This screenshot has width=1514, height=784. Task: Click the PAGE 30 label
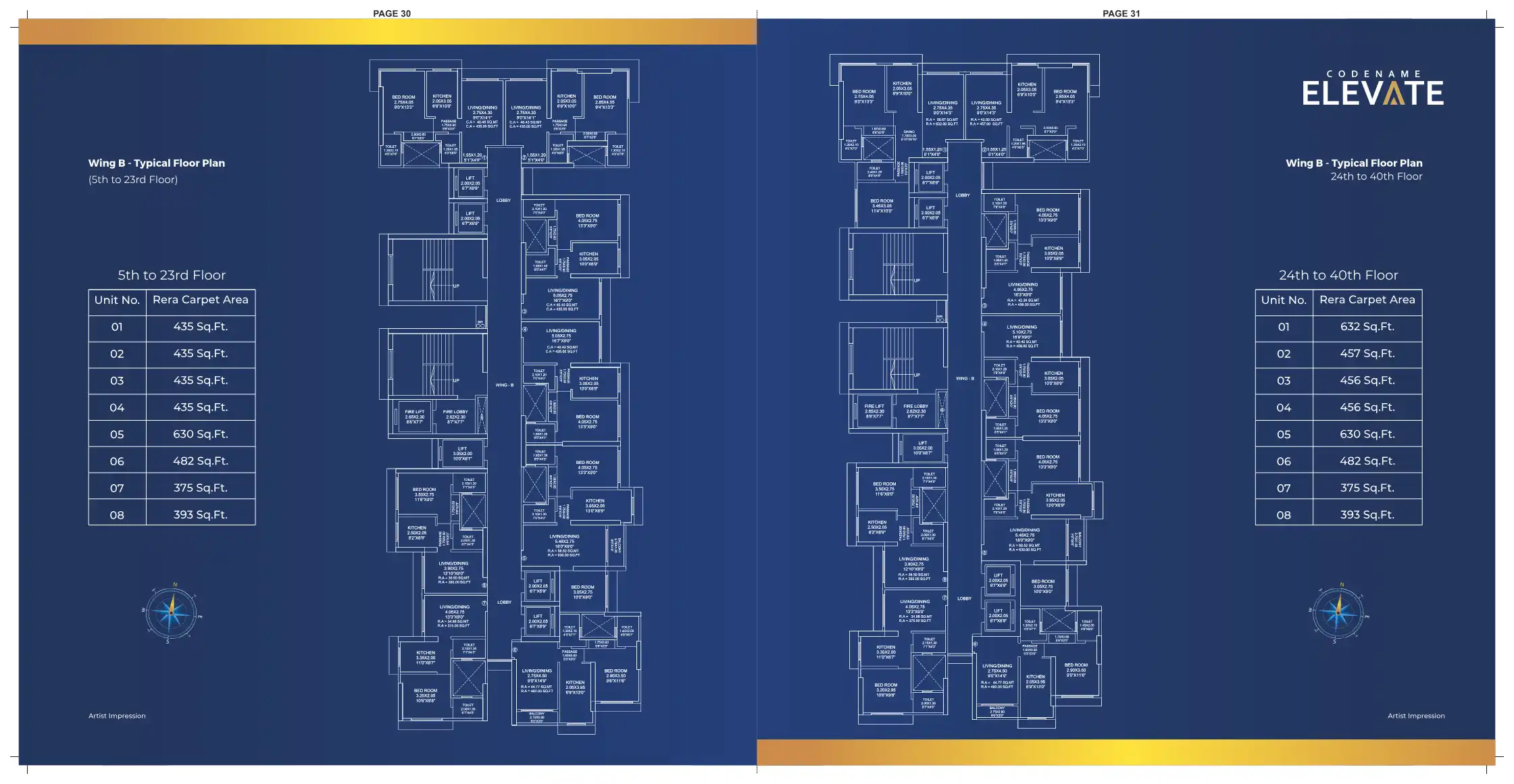tap(392, 14)
